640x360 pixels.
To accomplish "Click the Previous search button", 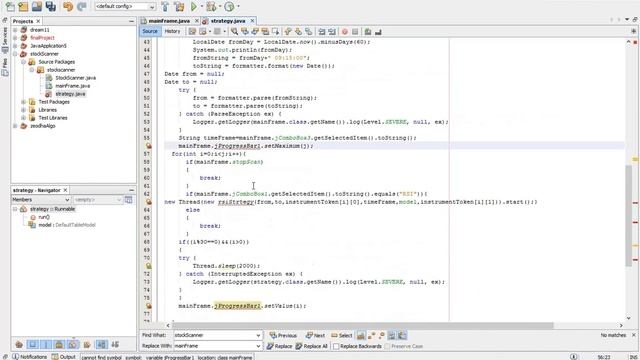I will point(283,336).
